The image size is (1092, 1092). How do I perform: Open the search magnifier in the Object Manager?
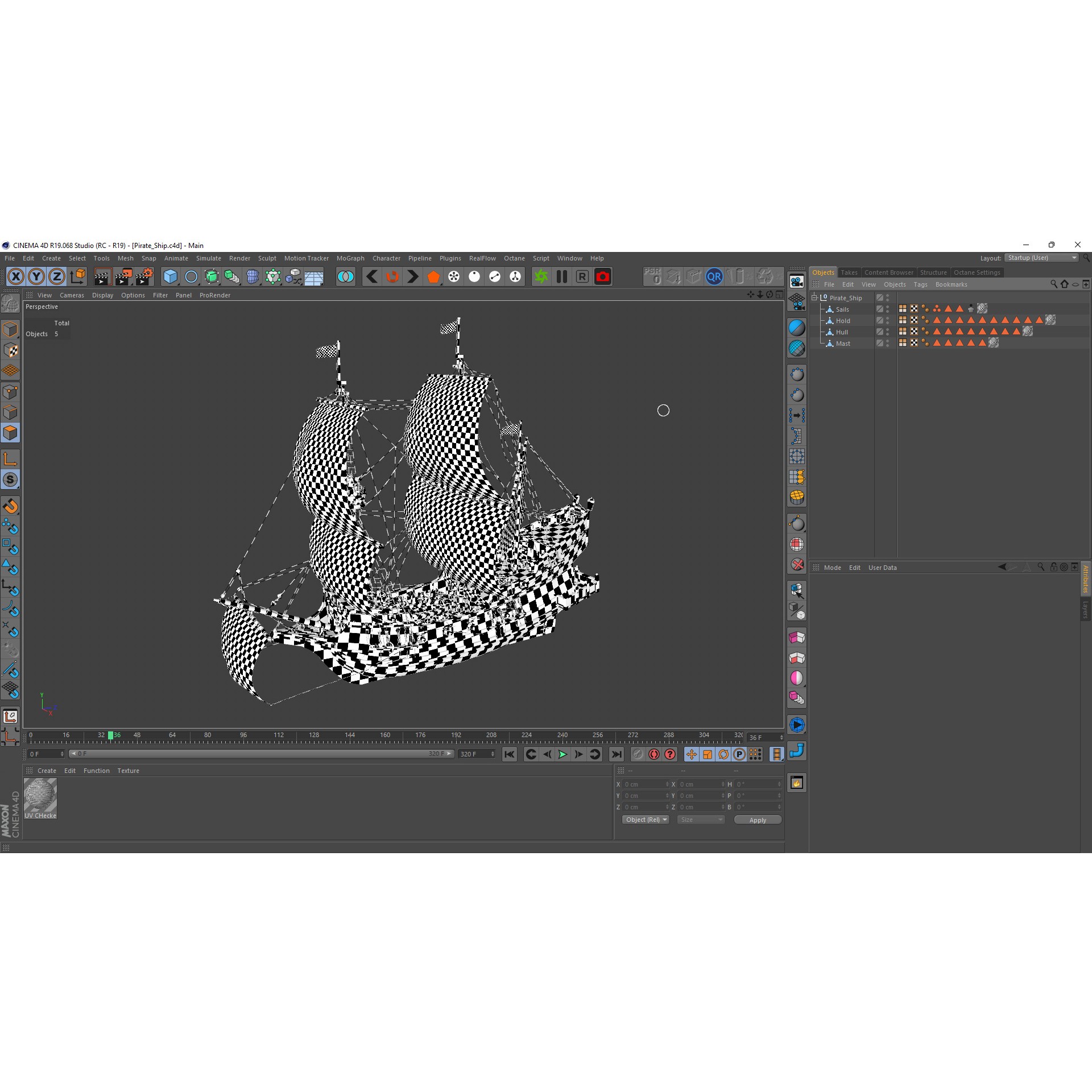[1054, 284]
